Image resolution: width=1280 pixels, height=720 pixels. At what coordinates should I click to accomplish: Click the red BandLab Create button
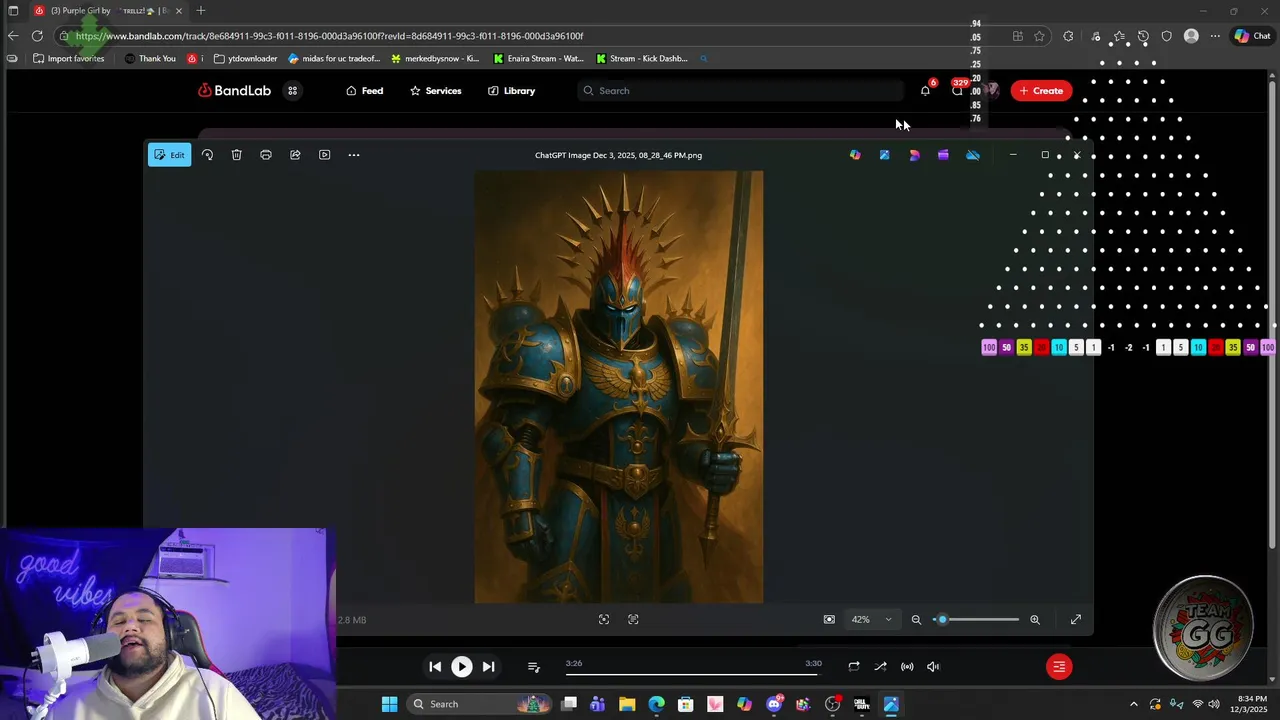(x=1041, y=90)
